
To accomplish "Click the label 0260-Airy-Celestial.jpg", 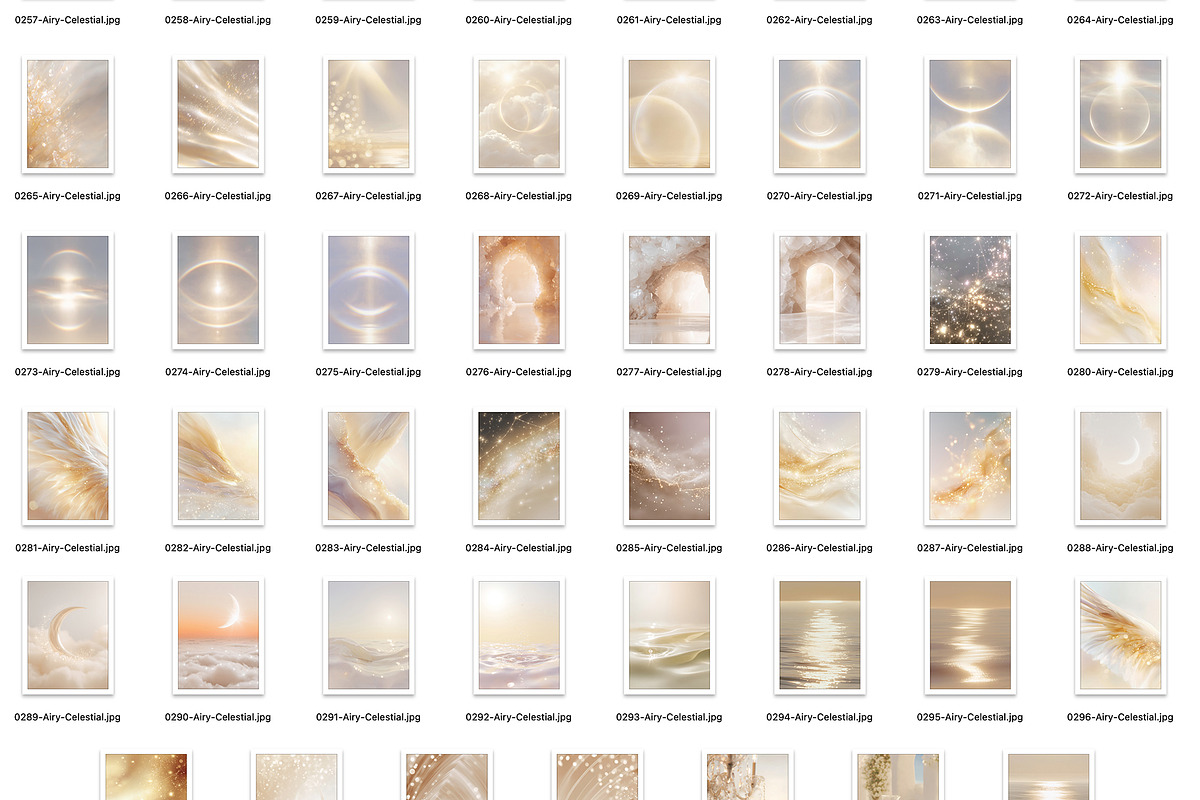I will pos(519,20).
